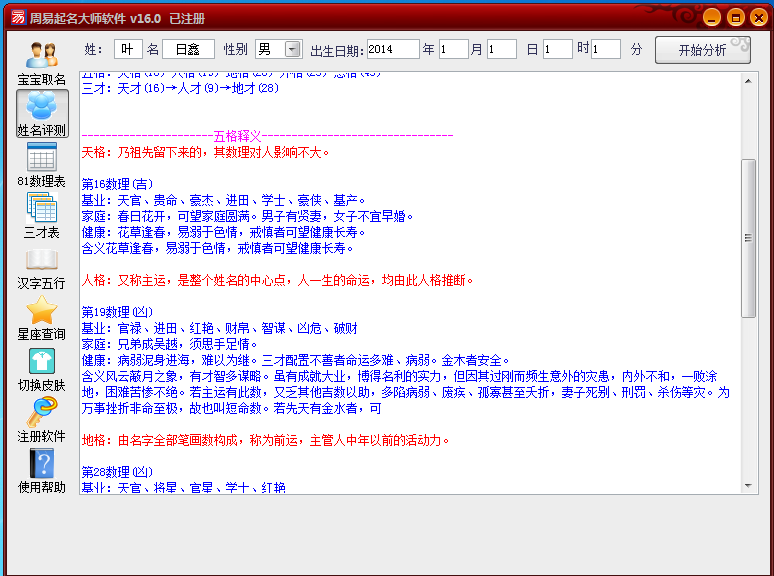
Task: Click the 姓 surname input field
Action: 127,49
